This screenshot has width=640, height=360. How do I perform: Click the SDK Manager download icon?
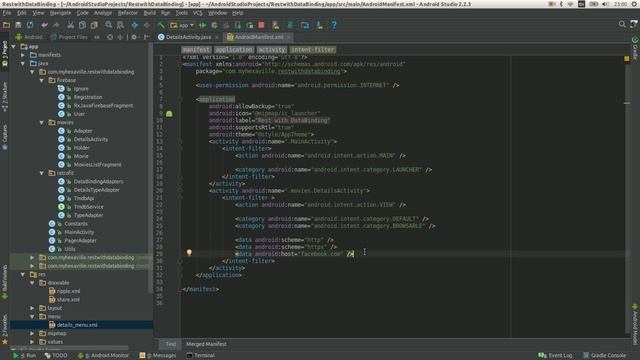[320, 25]
